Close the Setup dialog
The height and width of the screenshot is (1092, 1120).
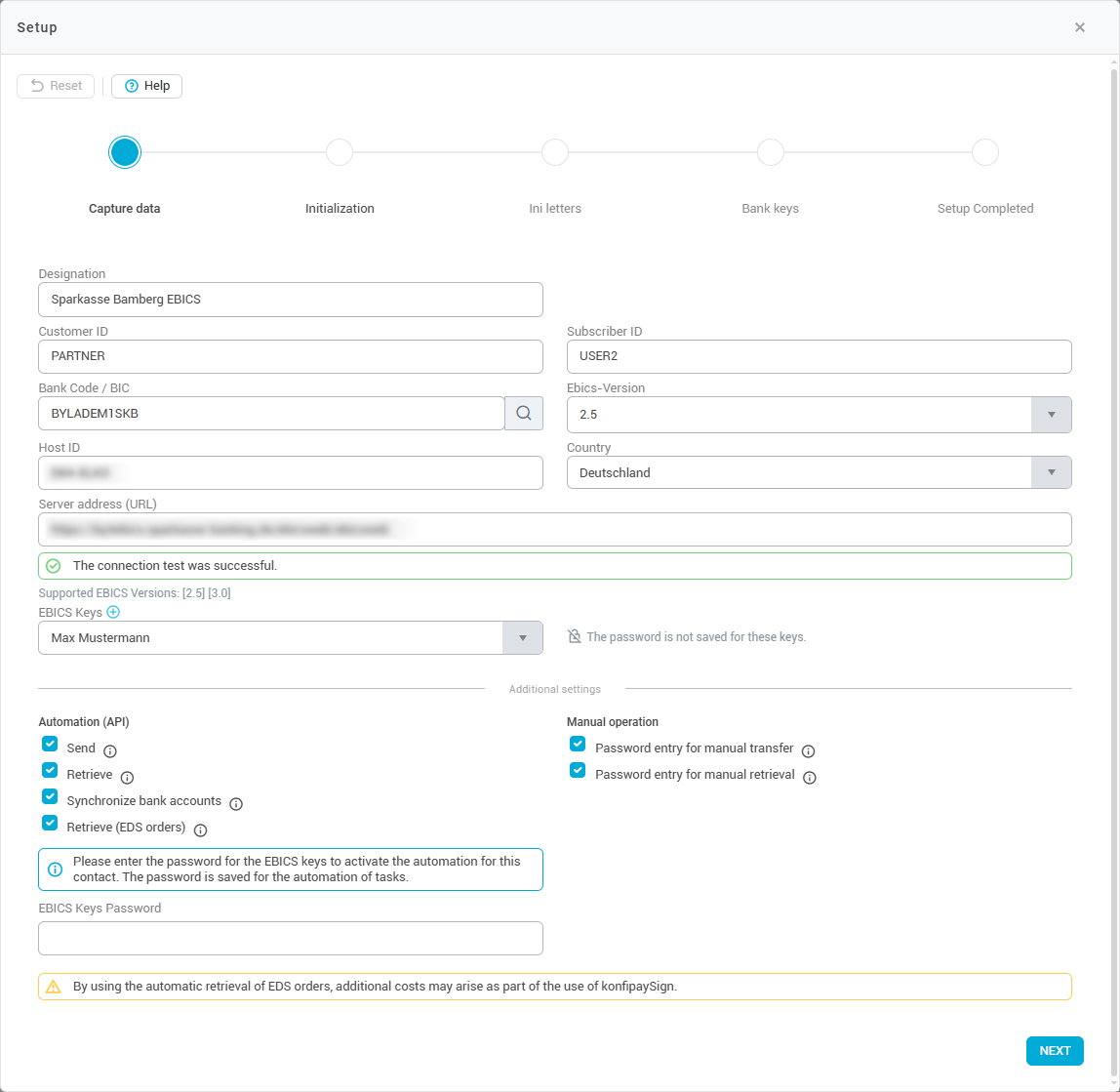[x=1079, y=27]
